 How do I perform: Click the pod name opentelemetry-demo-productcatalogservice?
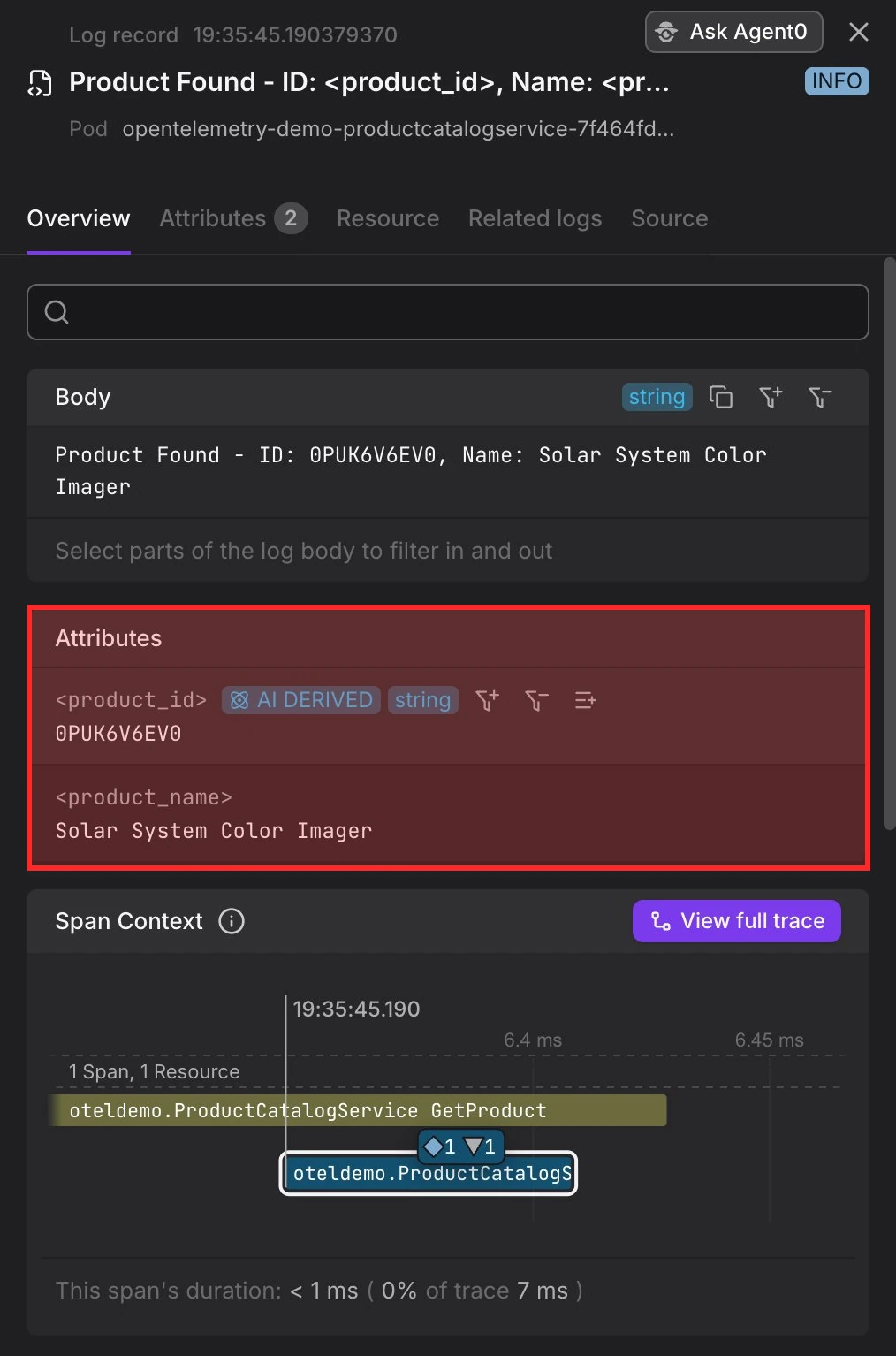pyautogui.click(x=398, y=129)
